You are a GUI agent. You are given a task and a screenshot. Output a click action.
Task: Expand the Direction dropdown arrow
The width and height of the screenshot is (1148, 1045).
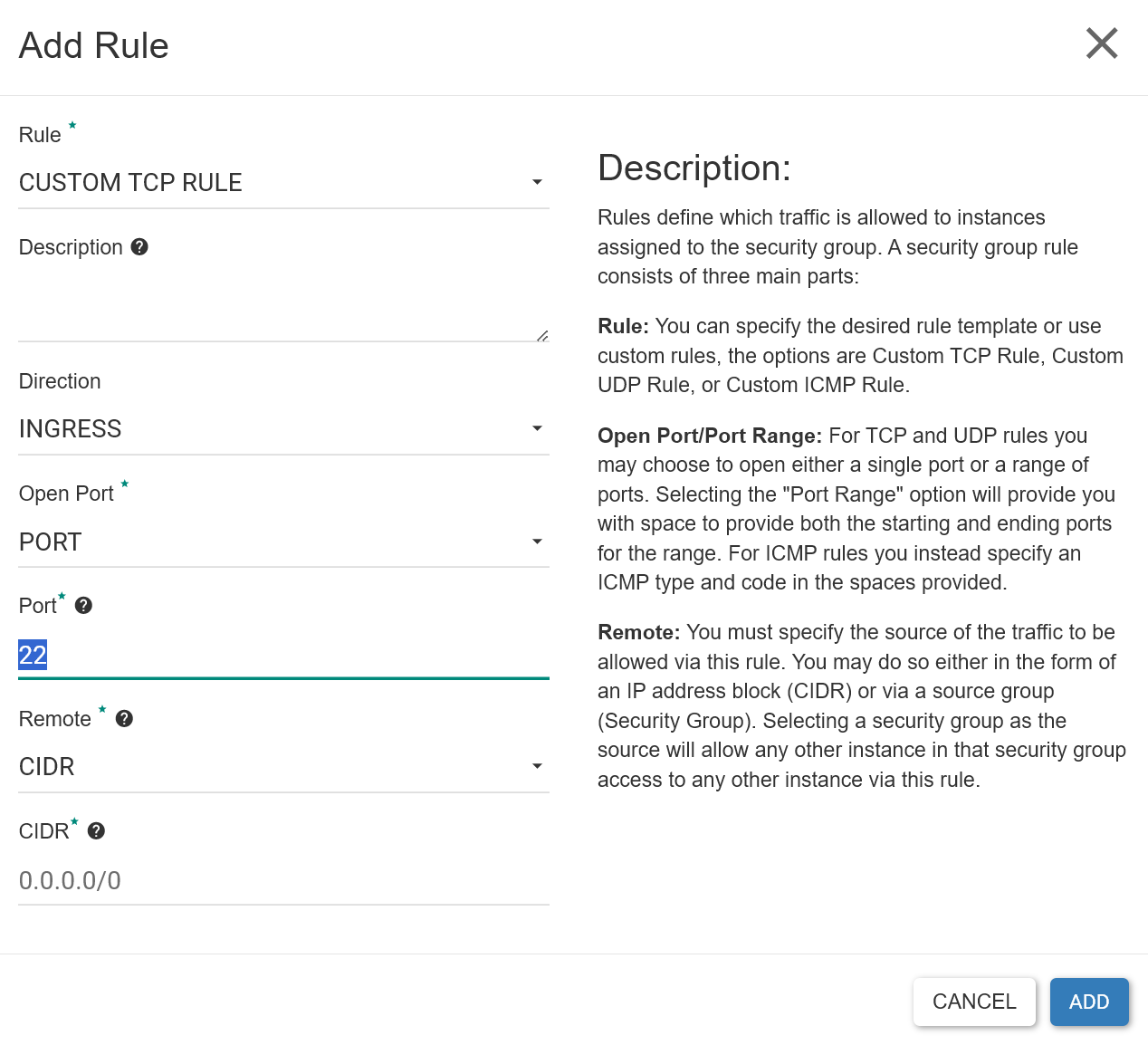[x=537, y=428]
